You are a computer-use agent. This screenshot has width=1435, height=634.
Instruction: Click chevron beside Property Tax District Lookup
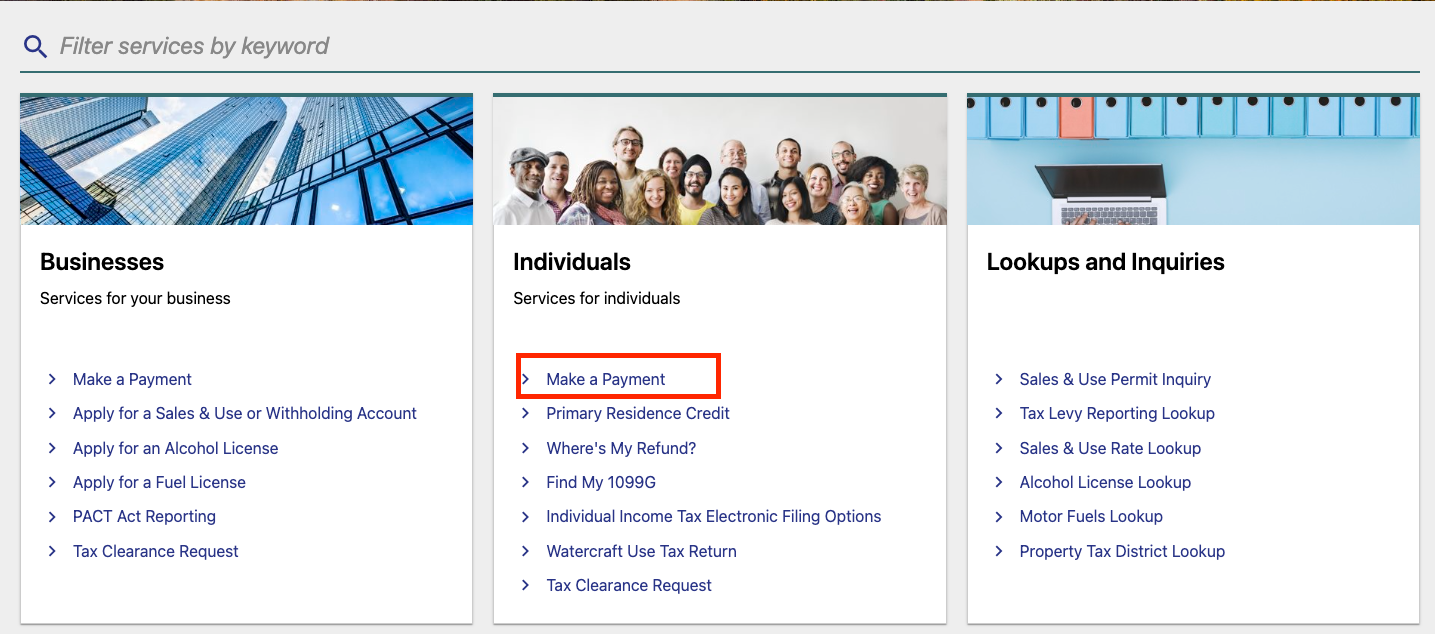998,551
